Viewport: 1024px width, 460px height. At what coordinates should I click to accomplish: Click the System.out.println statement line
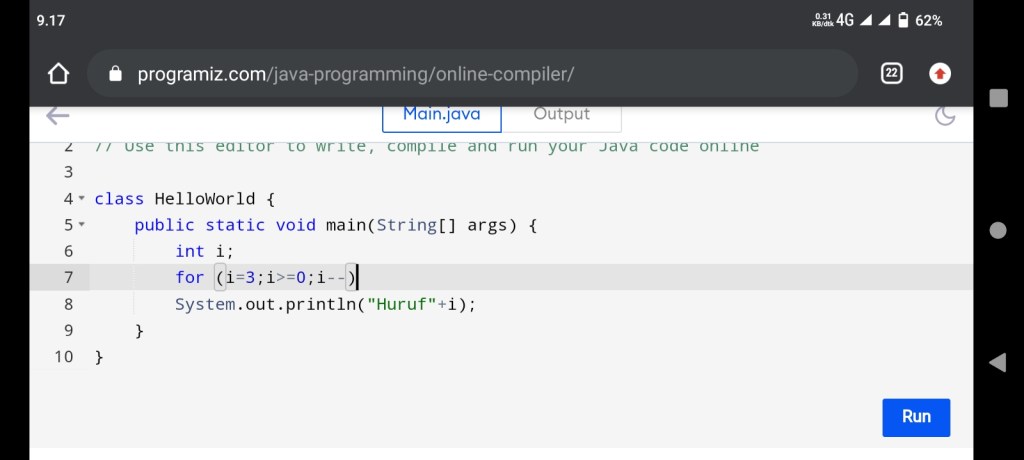pos(325,304)
